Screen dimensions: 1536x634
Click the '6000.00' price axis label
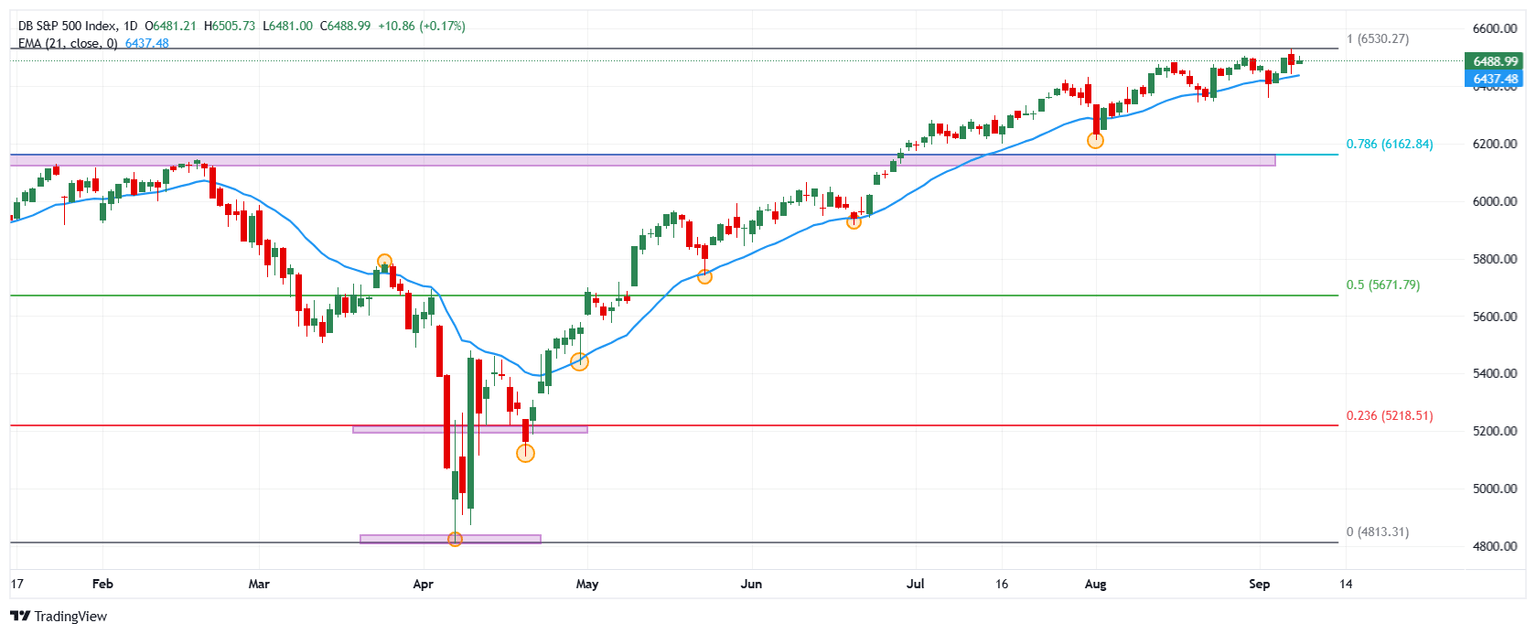1493,202
